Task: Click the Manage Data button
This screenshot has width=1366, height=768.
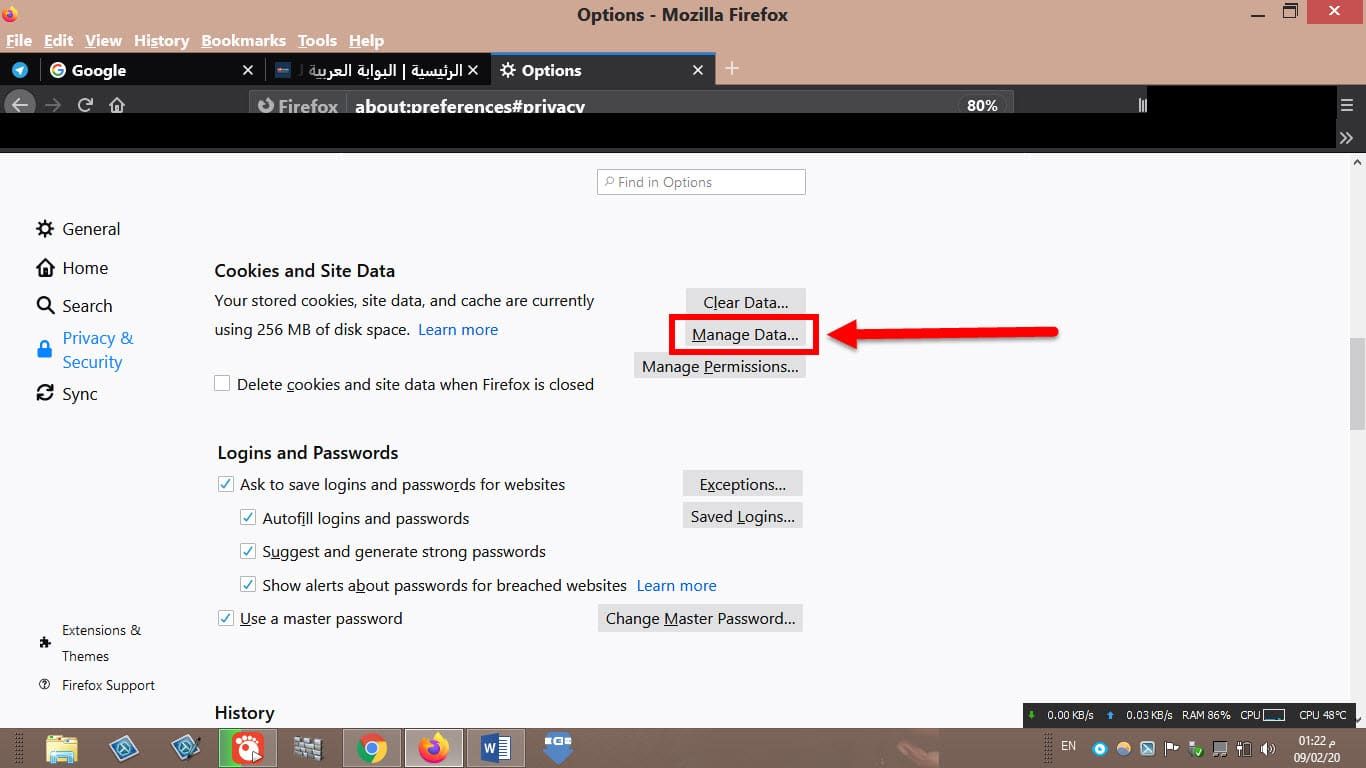Action: (745, 334)
